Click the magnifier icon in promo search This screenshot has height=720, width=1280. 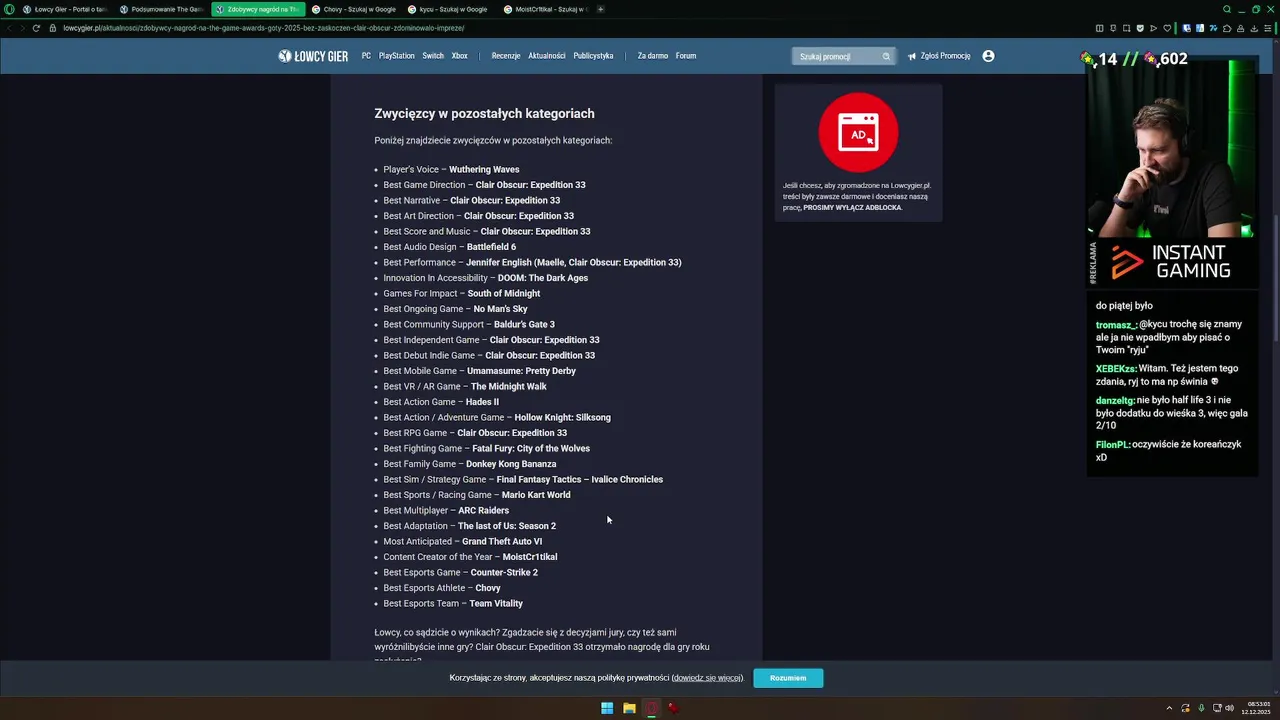[x=886, y=56]
